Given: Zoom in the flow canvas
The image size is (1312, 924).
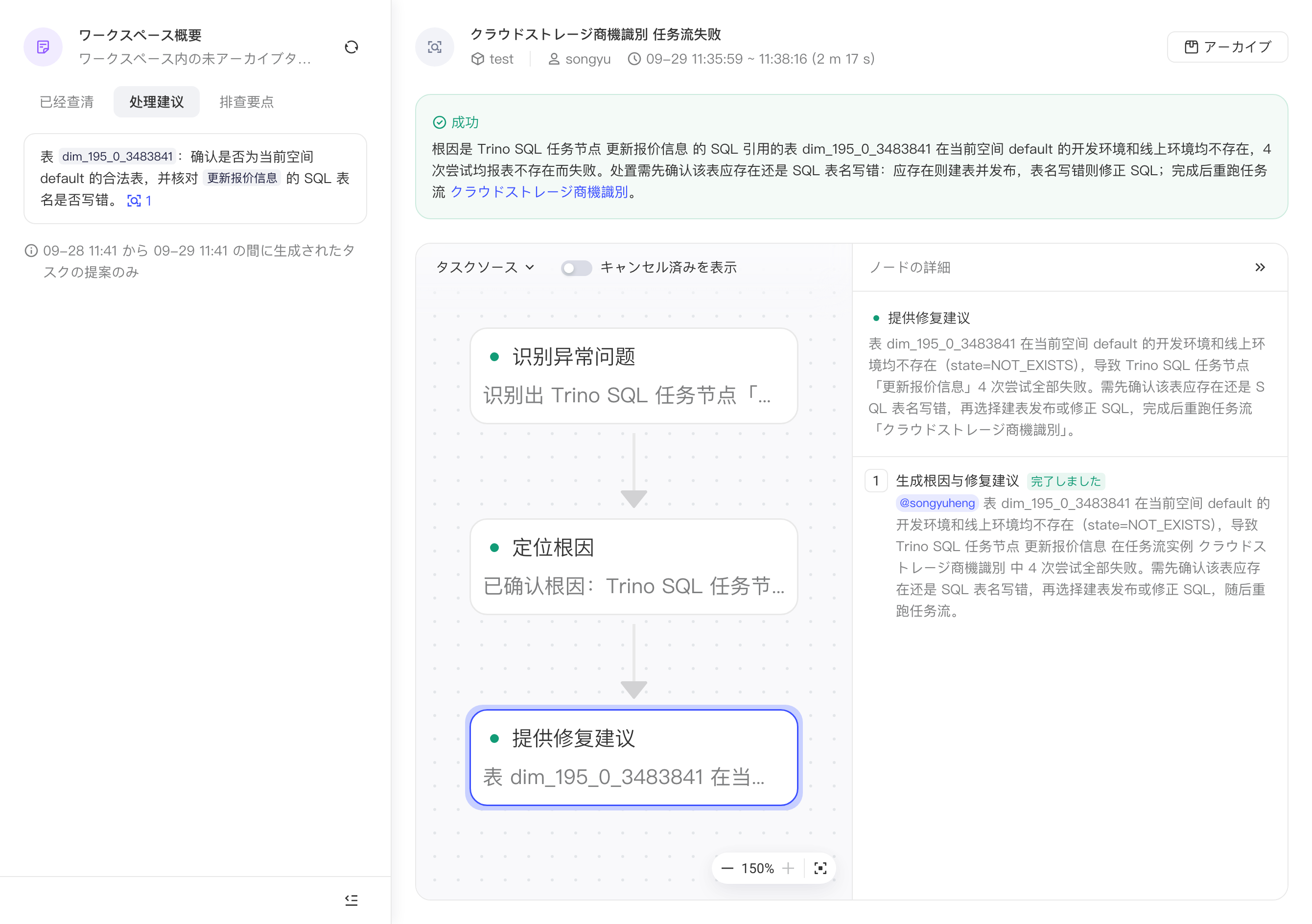Looking at the screenshot, I should coord(789,869).
